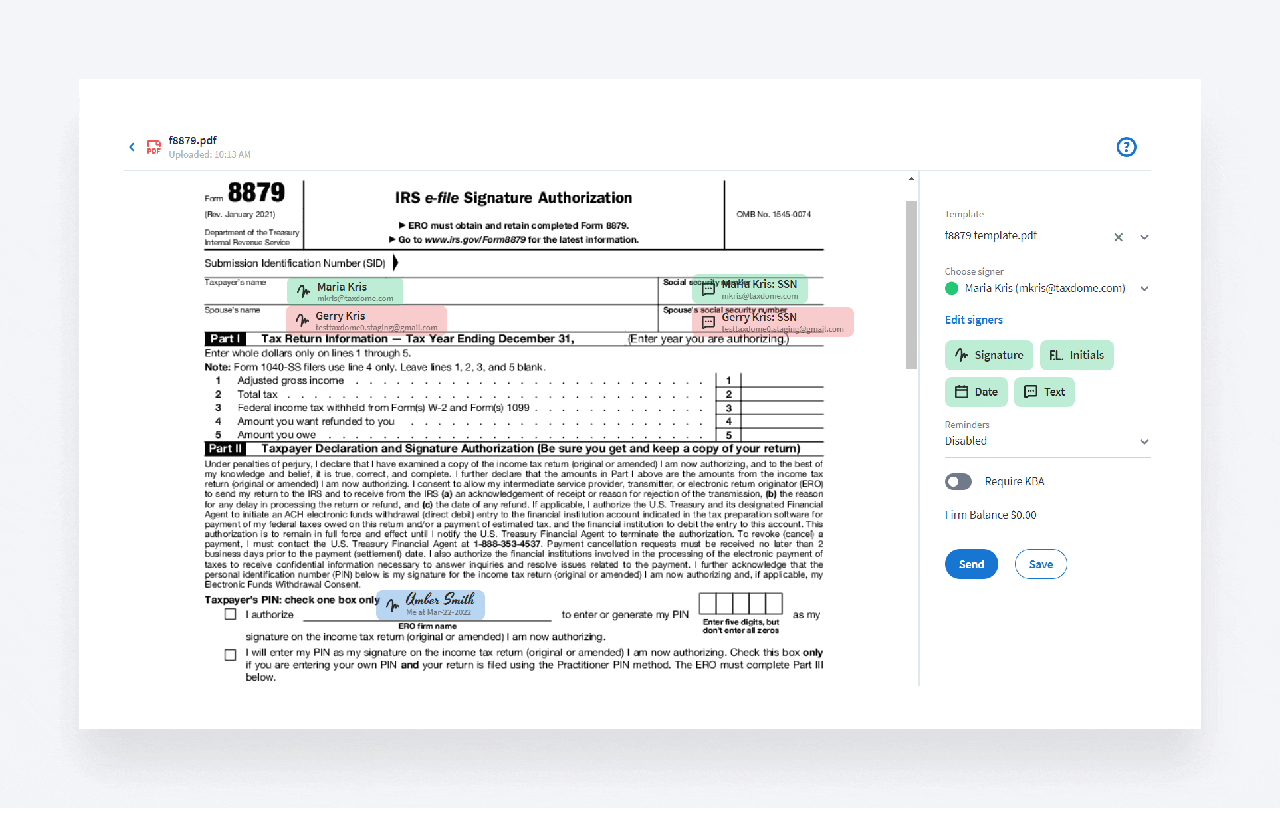1280x818 pixels.
Task: Toggle the Require KBA switch
Action: click(x=958, y=482)
